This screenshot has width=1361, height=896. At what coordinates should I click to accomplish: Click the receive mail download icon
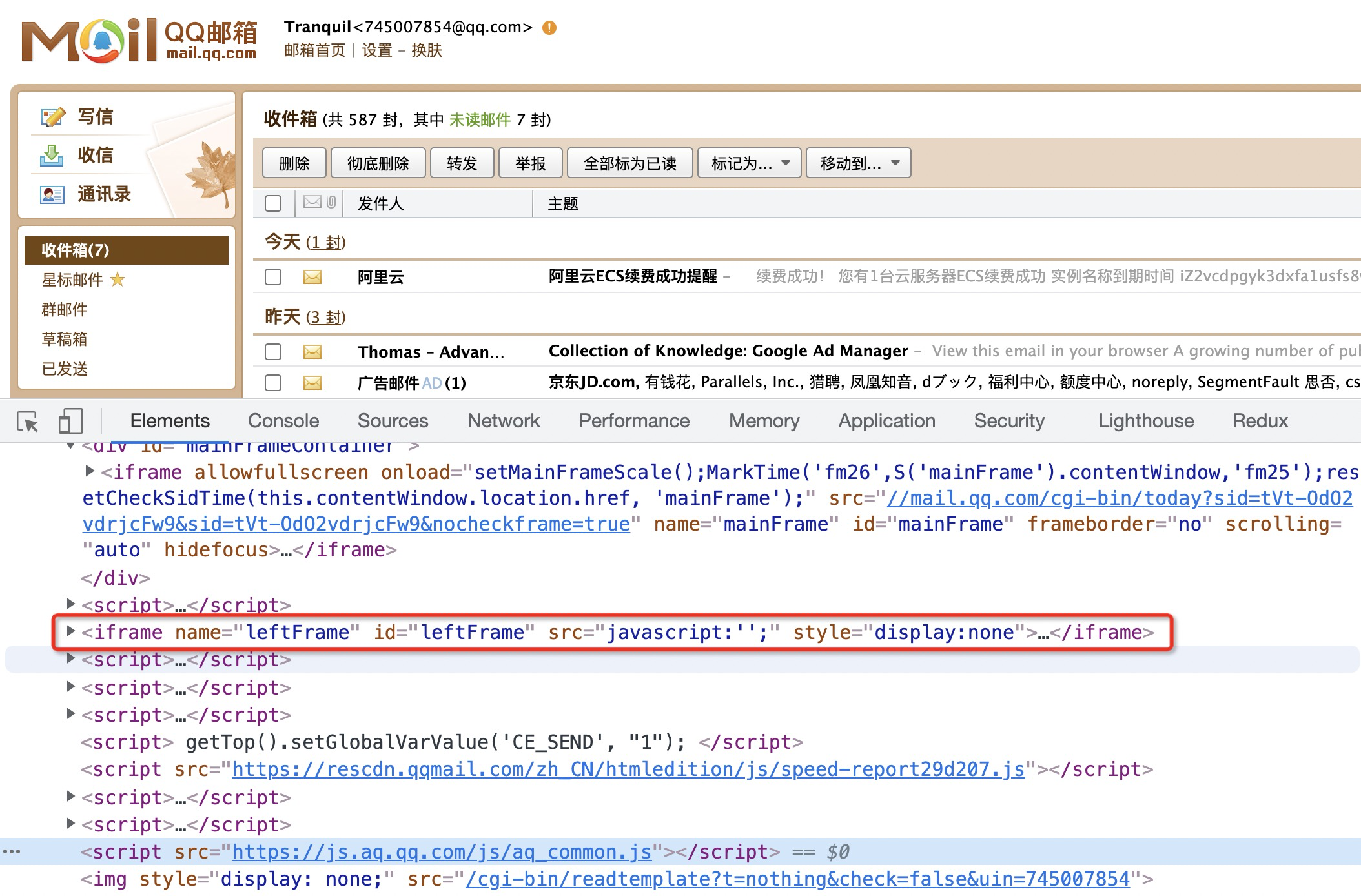(52, 156)
